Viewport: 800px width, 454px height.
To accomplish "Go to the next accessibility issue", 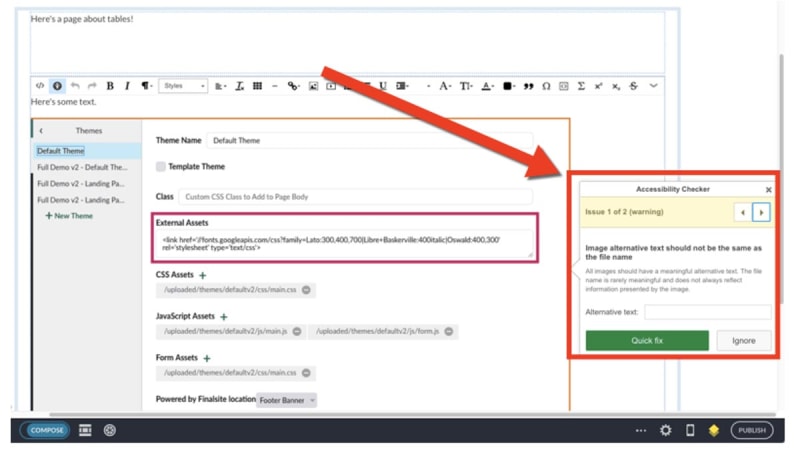I will coord(761,212).
